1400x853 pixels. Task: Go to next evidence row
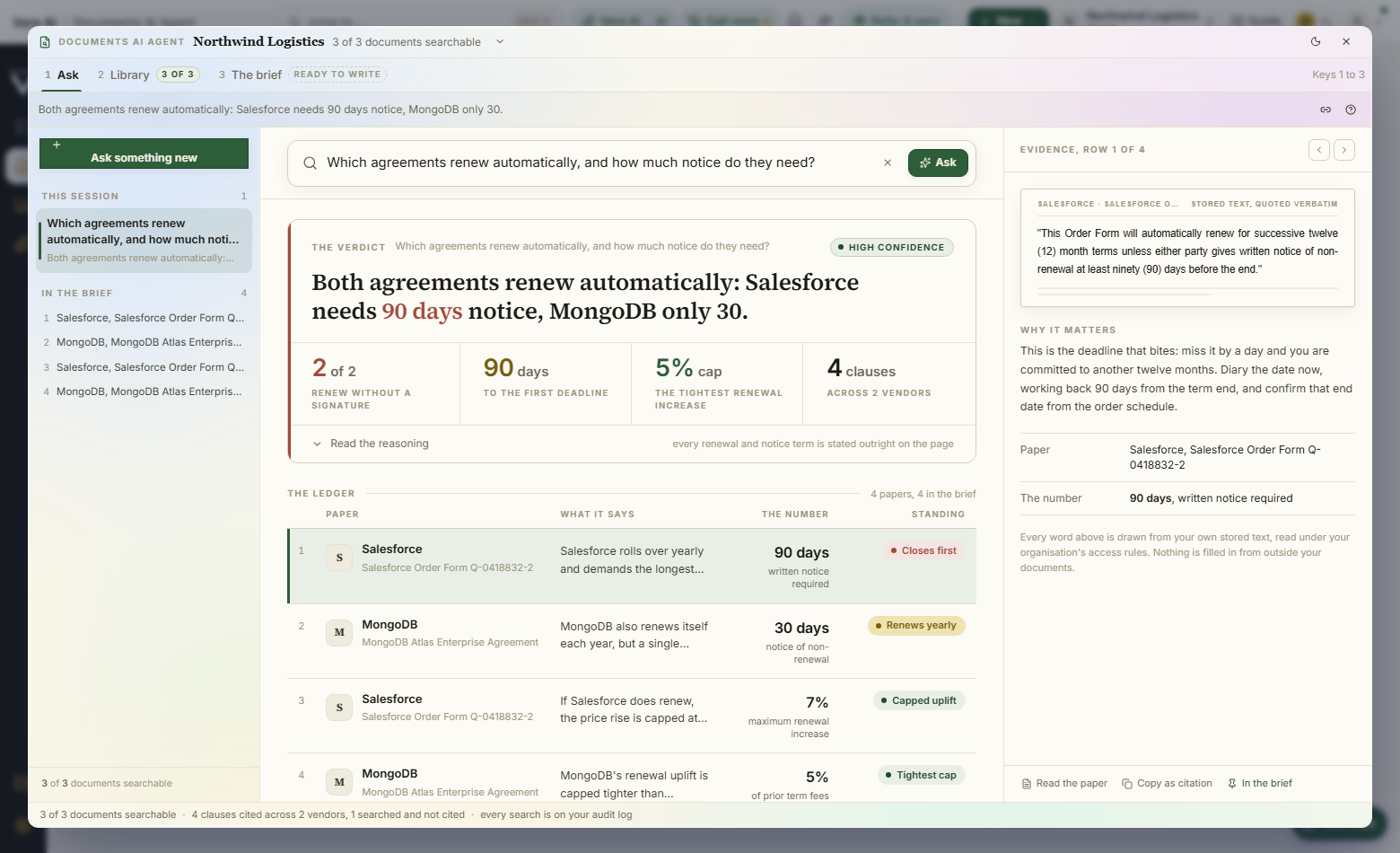[x=1344, y=150]
